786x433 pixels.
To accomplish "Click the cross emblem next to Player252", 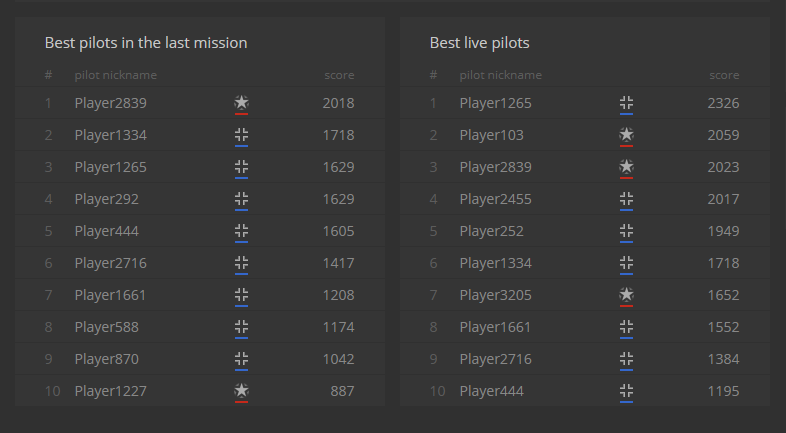I will (x=626, y=231).
